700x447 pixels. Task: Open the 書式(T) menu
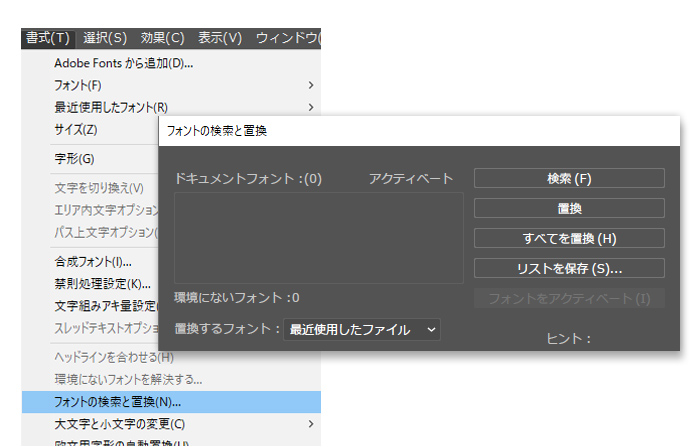48,38
